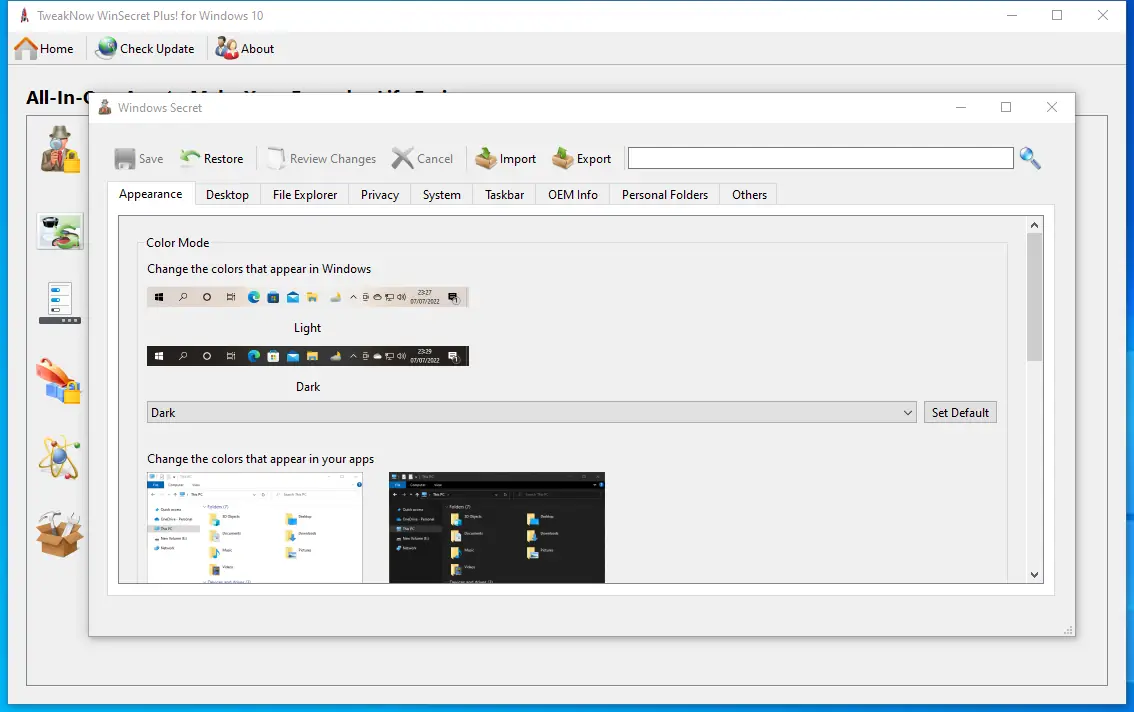Viewport: 1134px width, 712px height.
Task: Open the OEM Info tab
Action: point(573,195)
